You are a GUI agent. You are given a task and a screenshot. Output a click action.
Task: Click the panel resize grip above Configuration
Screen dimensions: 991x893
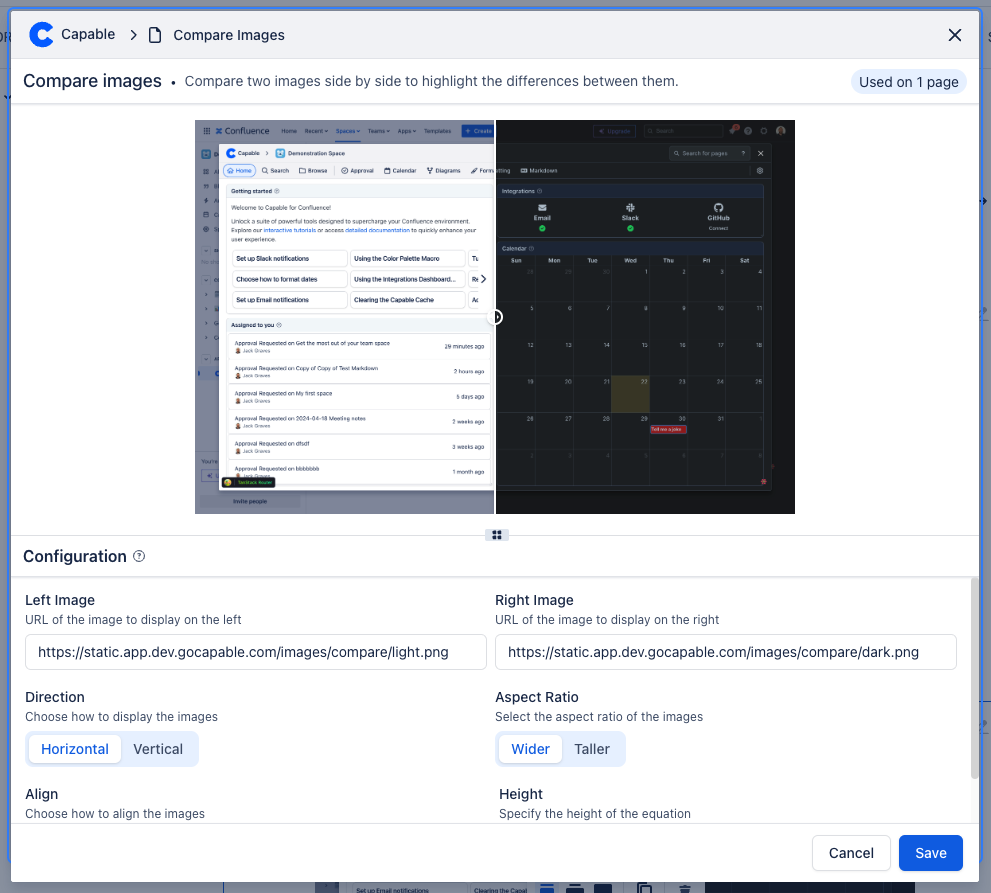pyautogui.click(x=496, y=535)
